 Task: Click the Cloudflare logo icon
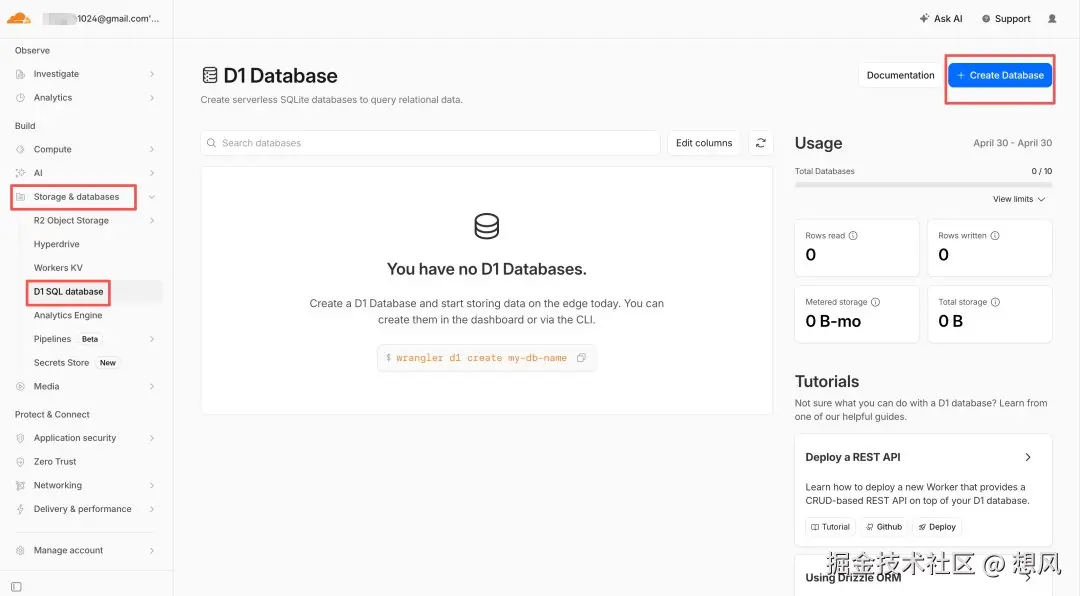coord(19,19)
